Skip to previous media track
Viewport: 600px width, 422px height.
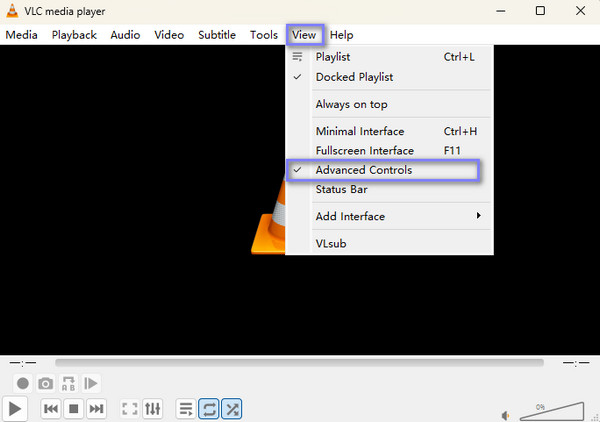click(x=51, y=409)
